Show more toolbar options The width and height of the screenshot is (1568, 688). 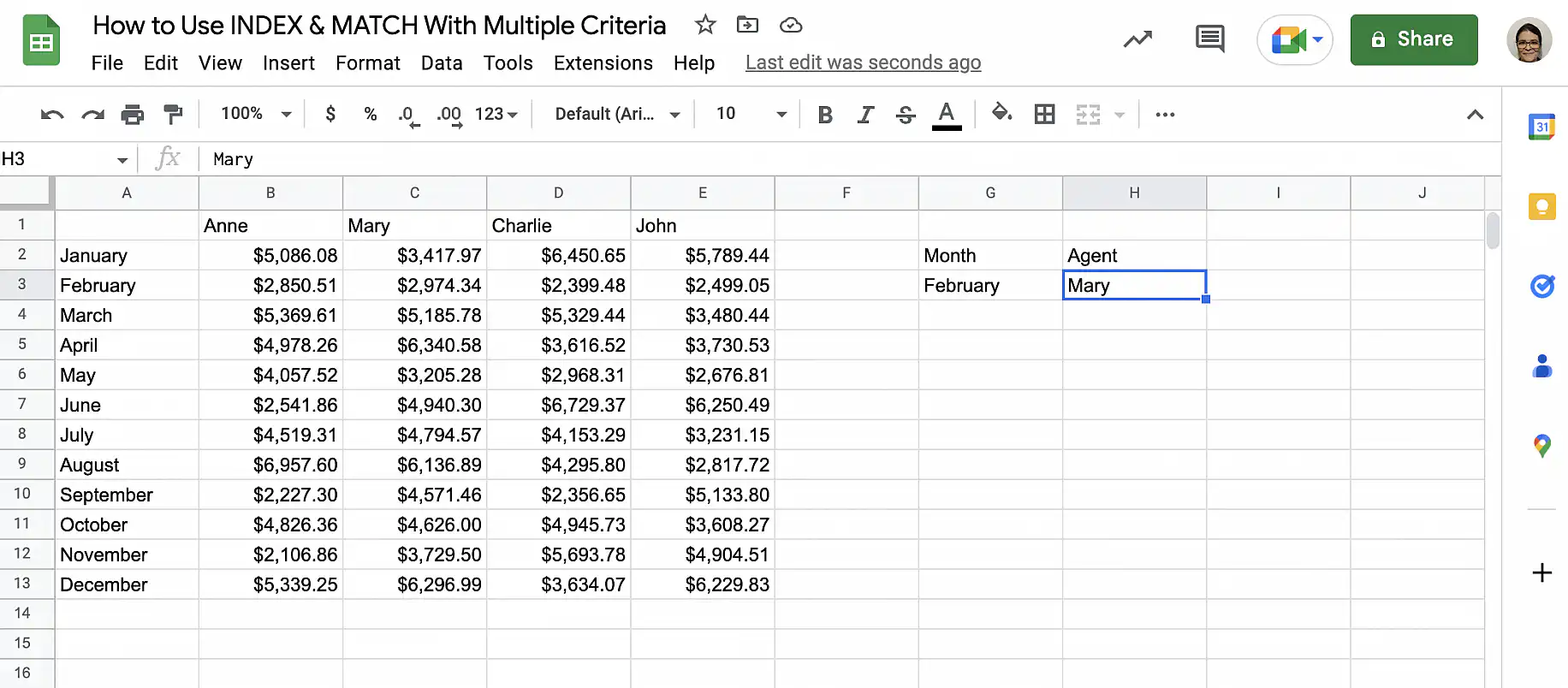point(1165,114)
